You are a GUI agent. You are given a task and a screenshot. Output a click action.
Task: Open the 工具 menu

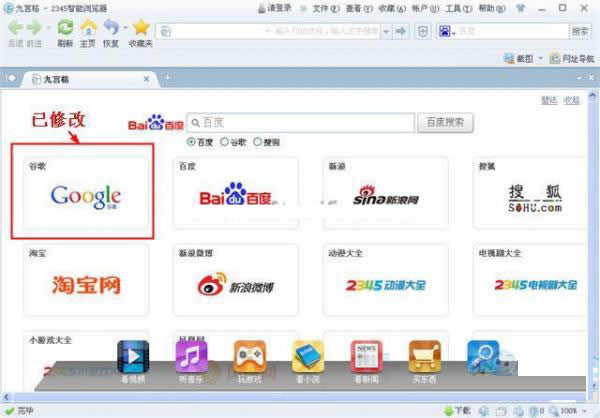pyautogui.click(x=458, y=8)
